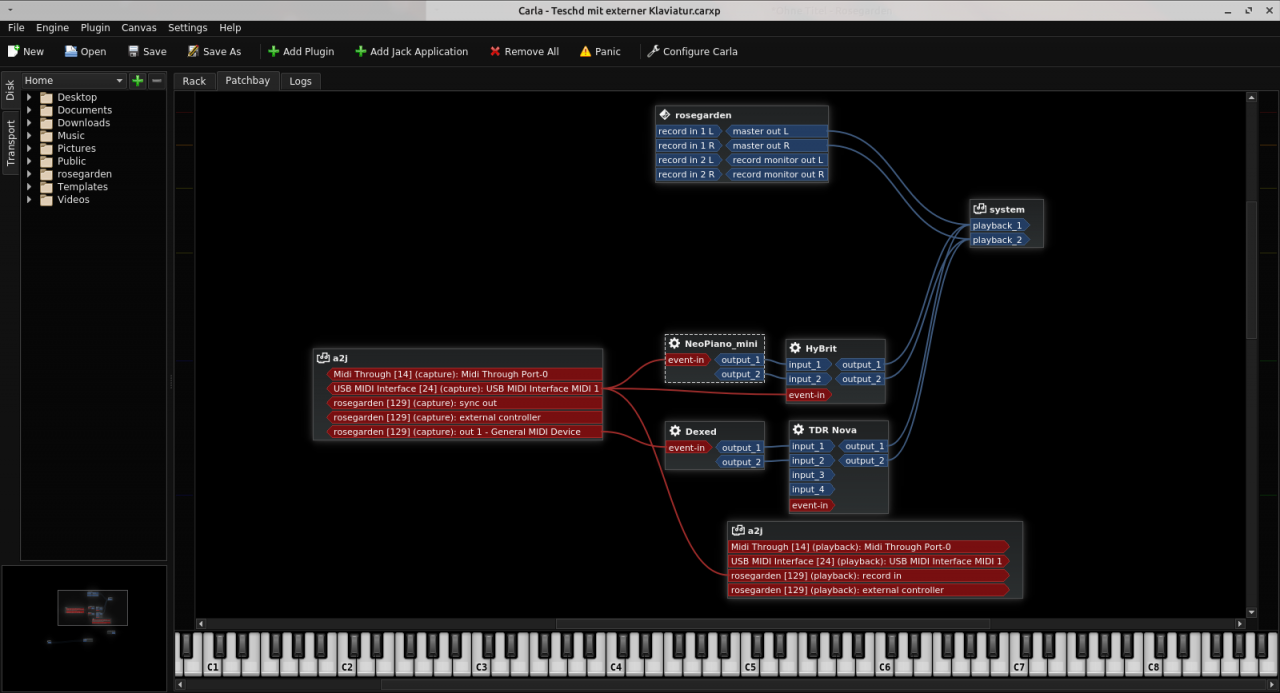Expand the Music folder arrow

(29, 136)
